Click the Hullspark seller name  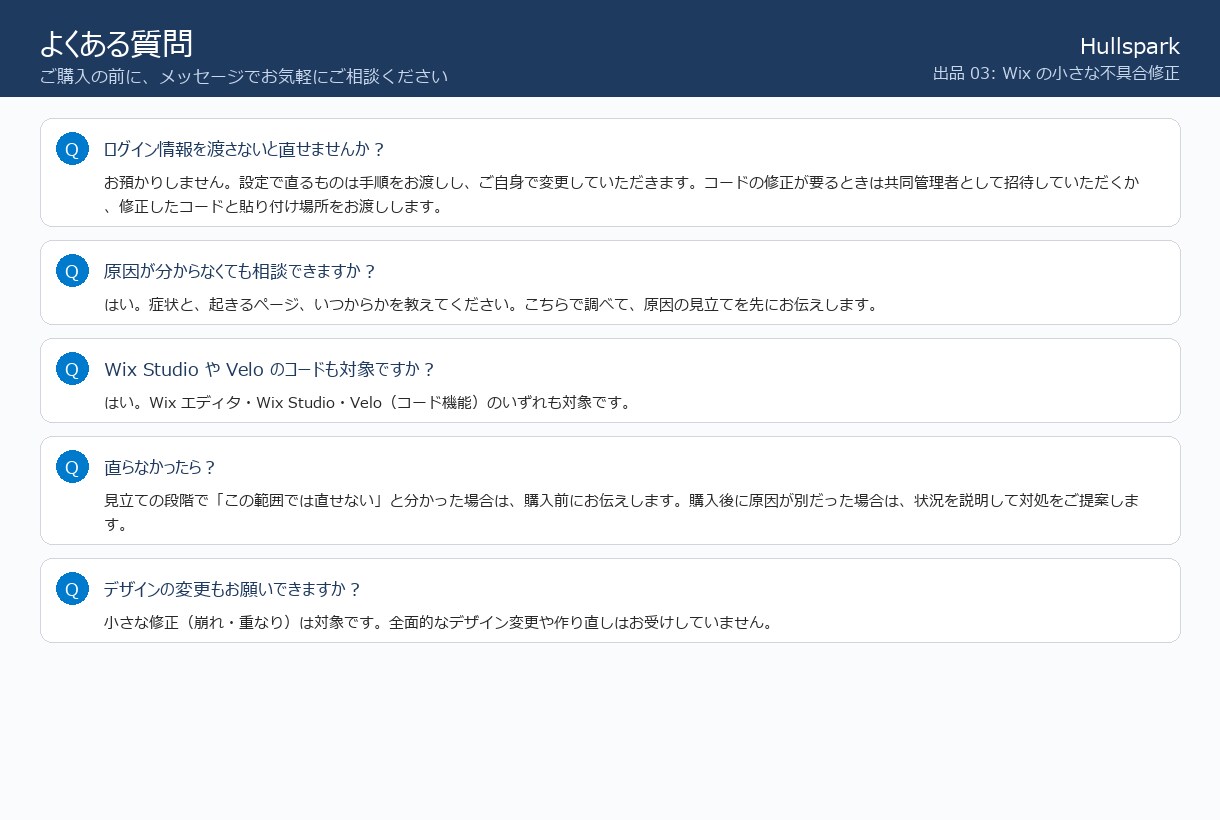pyautogui.click(x=1130, y=46)
